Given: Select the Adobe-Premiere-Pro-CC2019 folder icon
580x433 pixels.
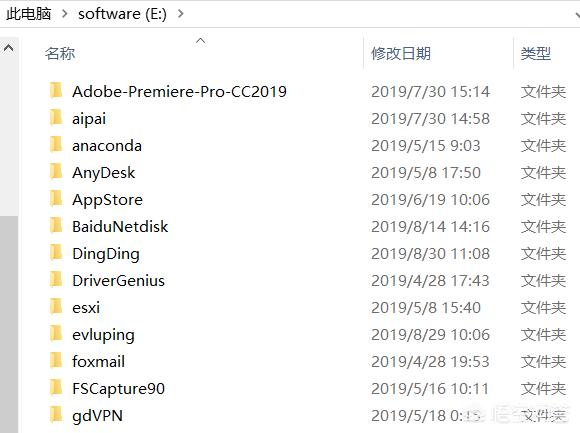Looking at the screenshot, I should (56, 91).
